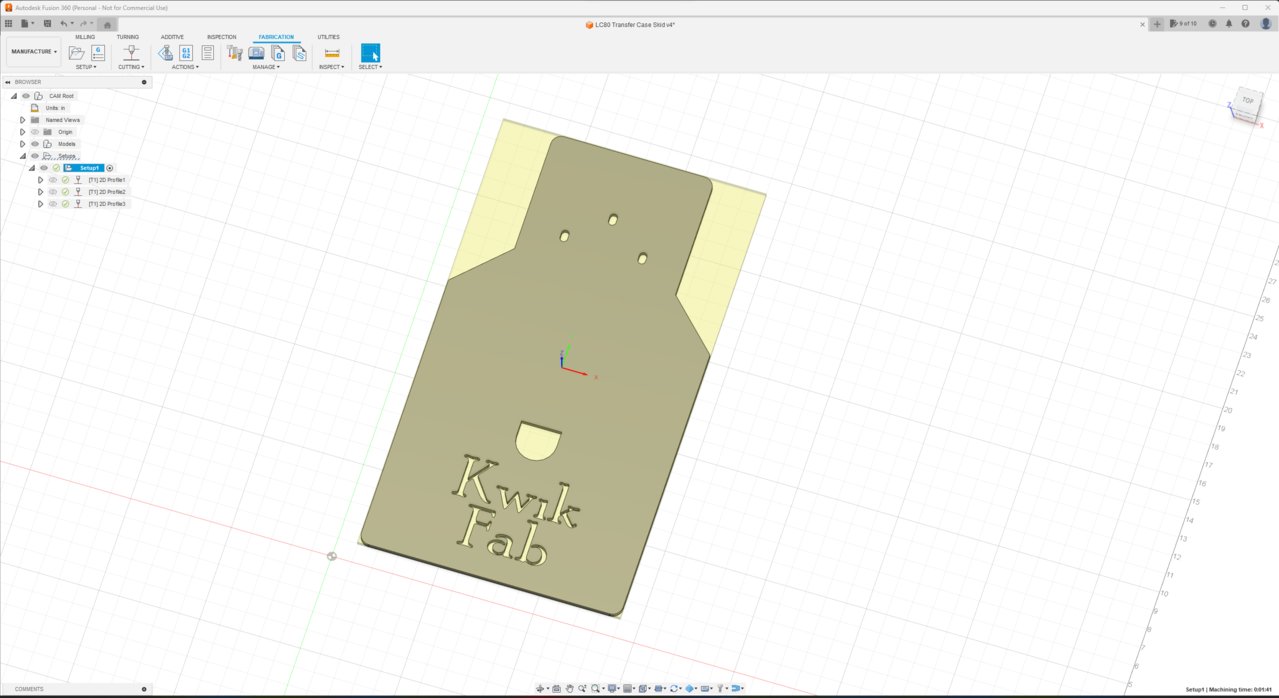The height and width of the screenshot is (698, 1279).
Task: Switch to the UTILITIES tab
Action: tap(329, 37)
